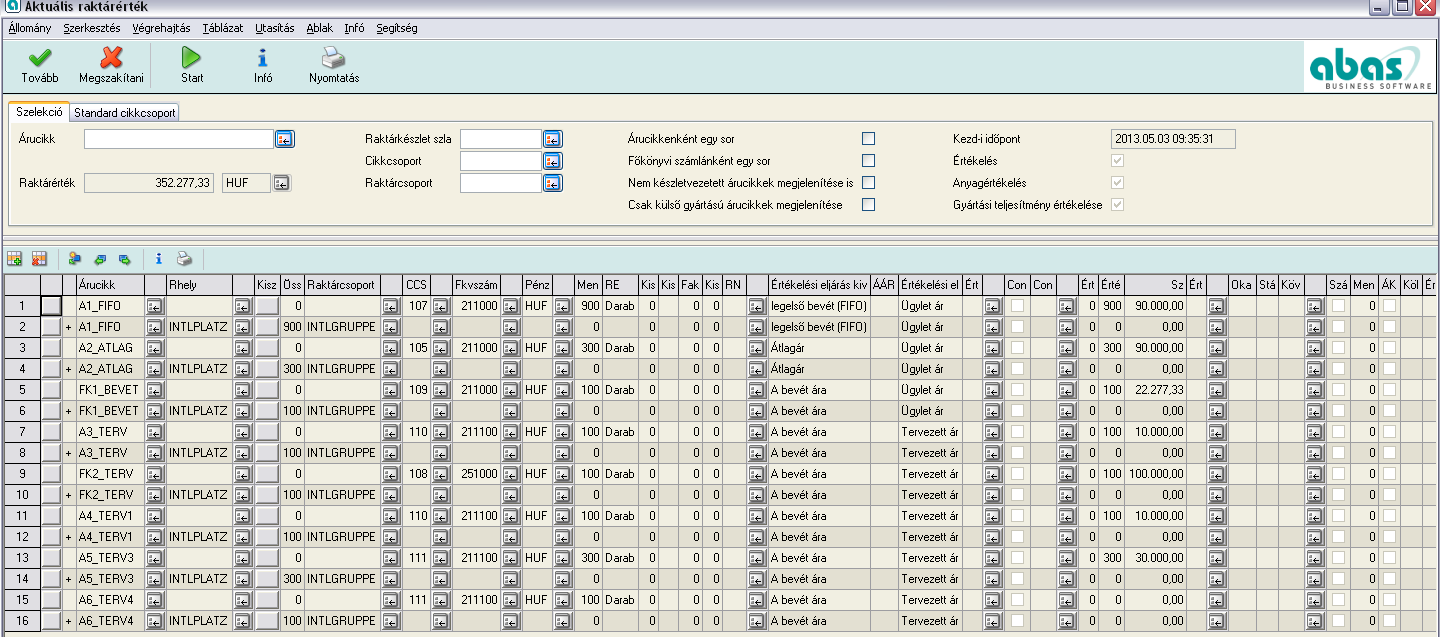Click the lookup icon after Fkvszám 251000
This screenshot has width=1440, height=637.
point(510,473)
